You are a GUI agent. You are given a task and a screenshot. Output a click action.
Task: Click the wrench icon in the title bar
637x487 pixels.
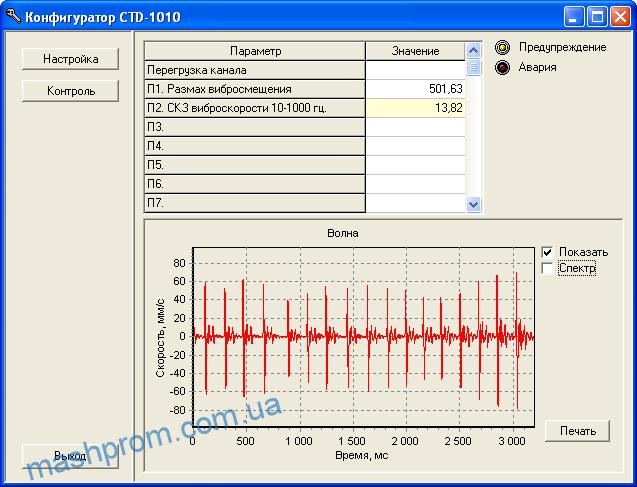(x=12, y=16)
